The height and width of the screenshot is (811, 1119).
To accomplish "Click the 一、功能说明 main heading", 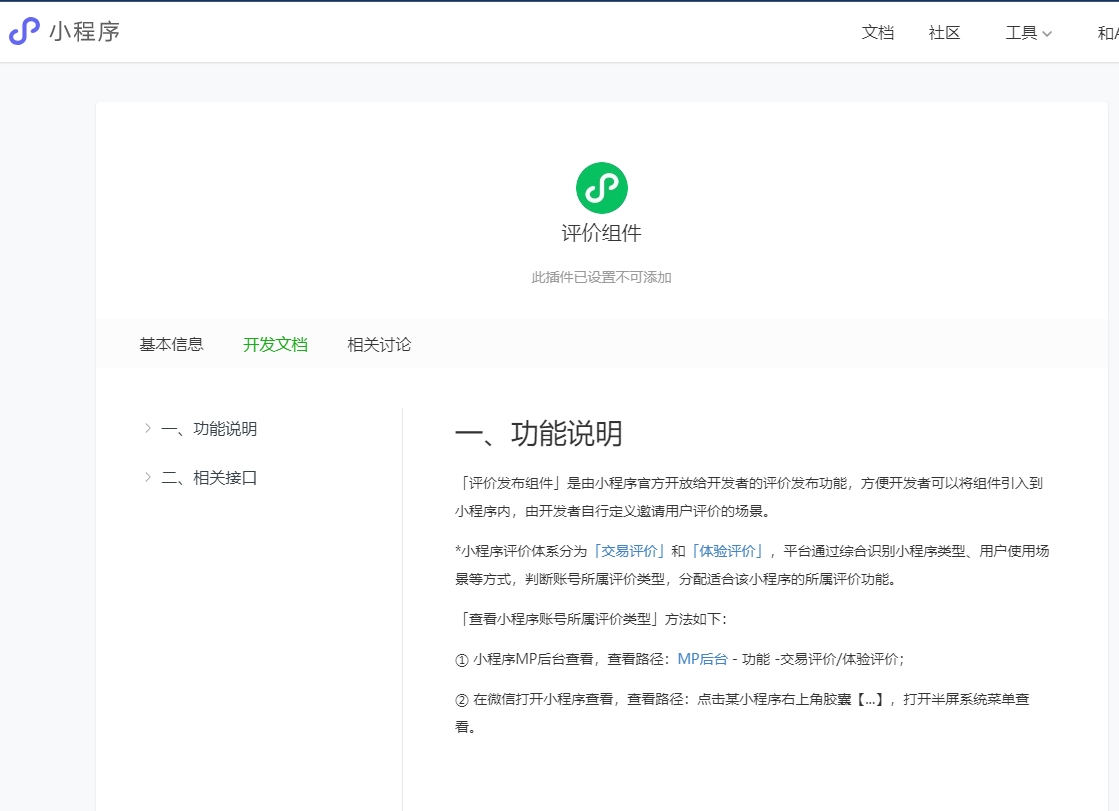I will (539, 434).
